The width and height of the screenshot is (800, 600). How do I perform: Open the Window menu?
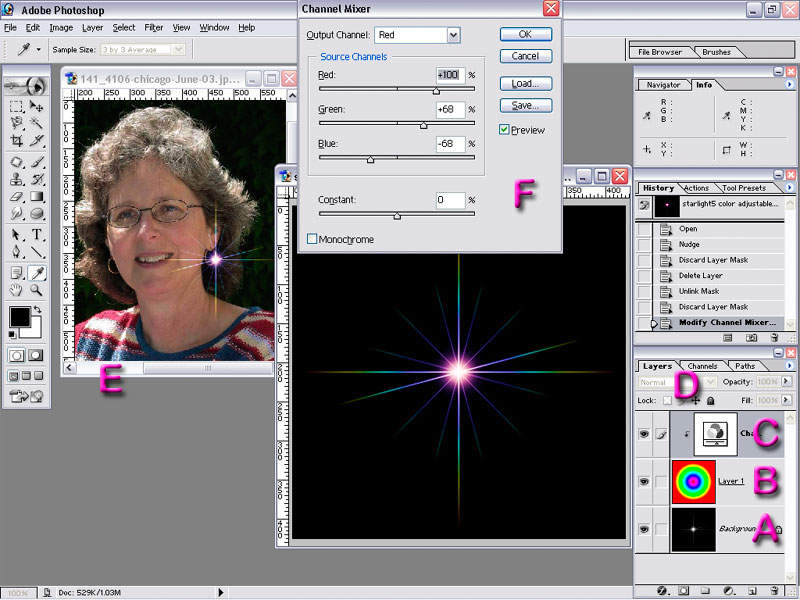point(214,28)
